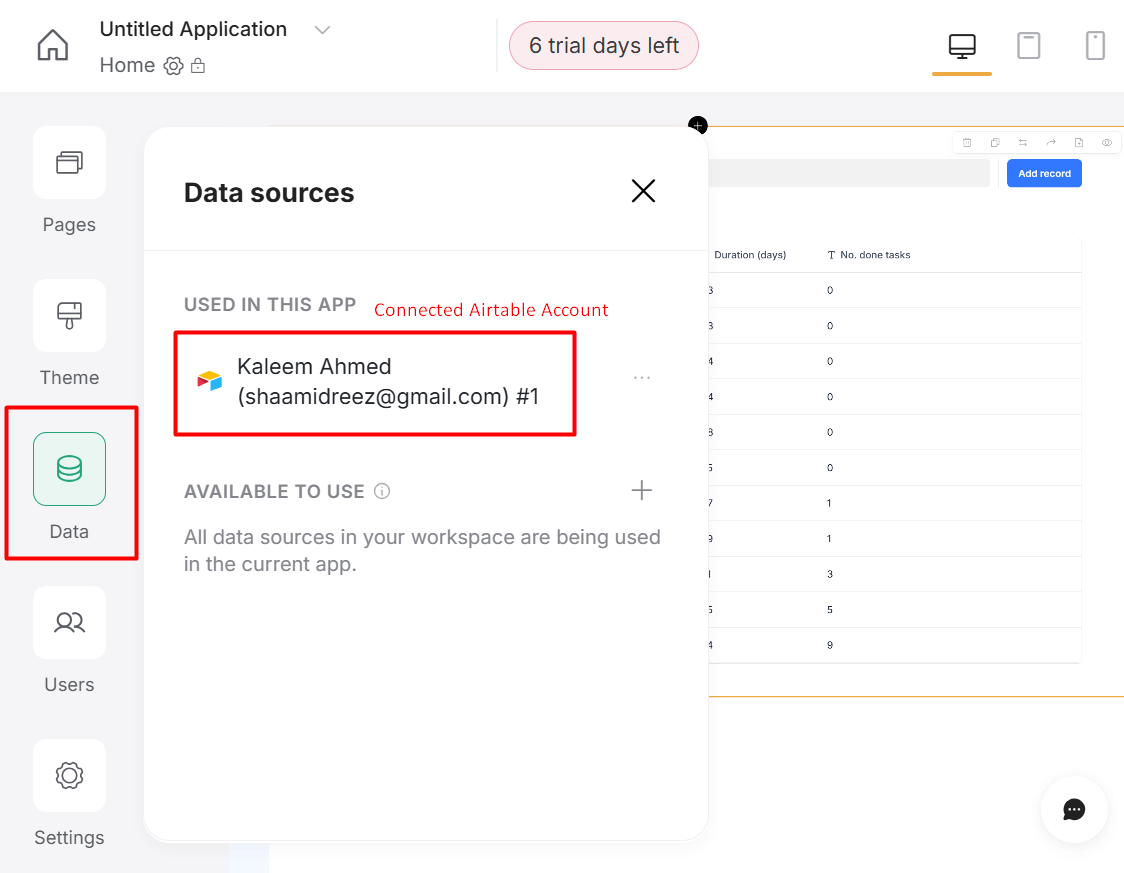
Task: Expand the Untitled Application dropdown
Action: click(x=322, y=30)
